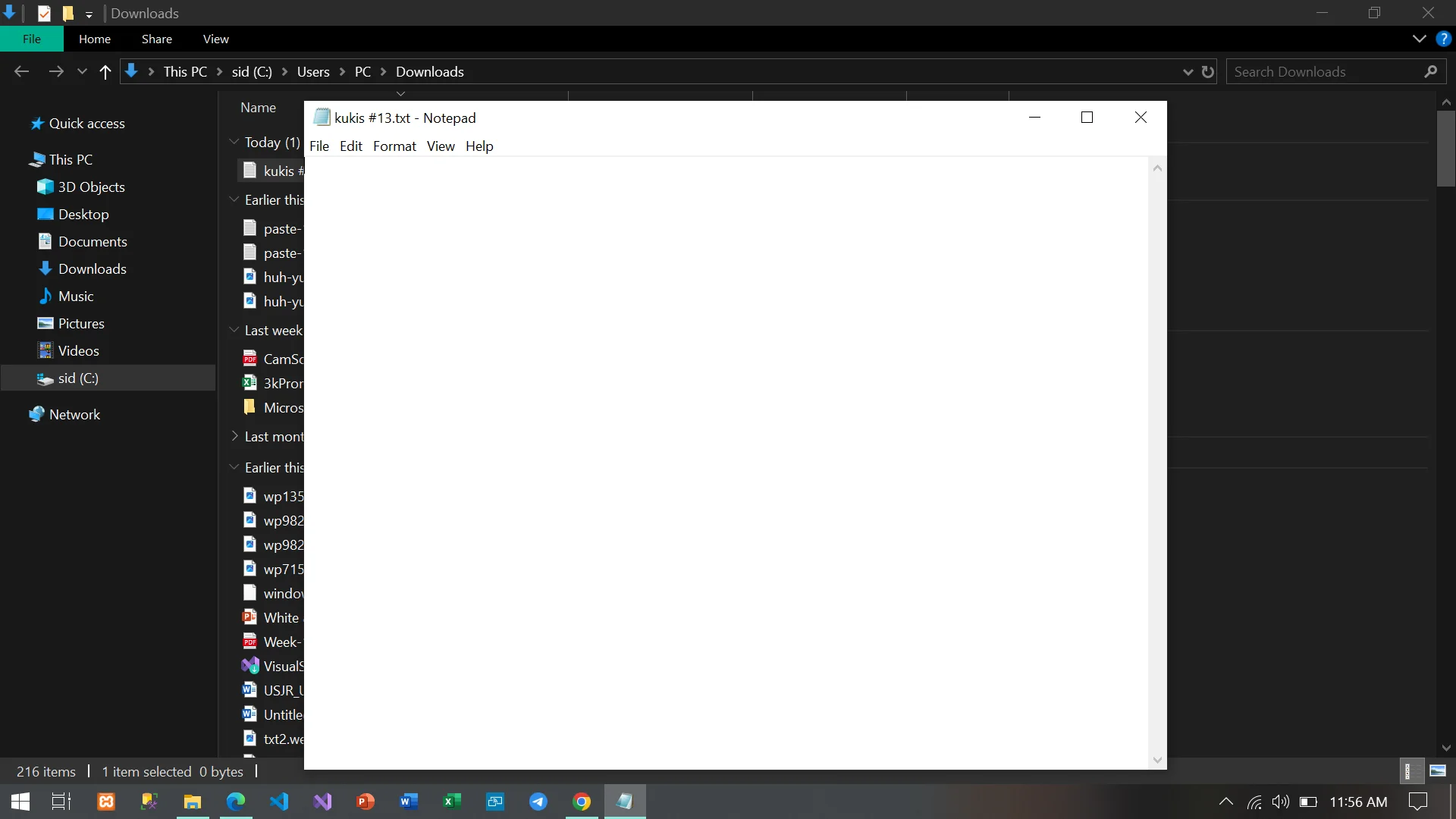Switch to Explorer Home tab
The width and height of the screenshot is (1456, 819).
(95, 39)
